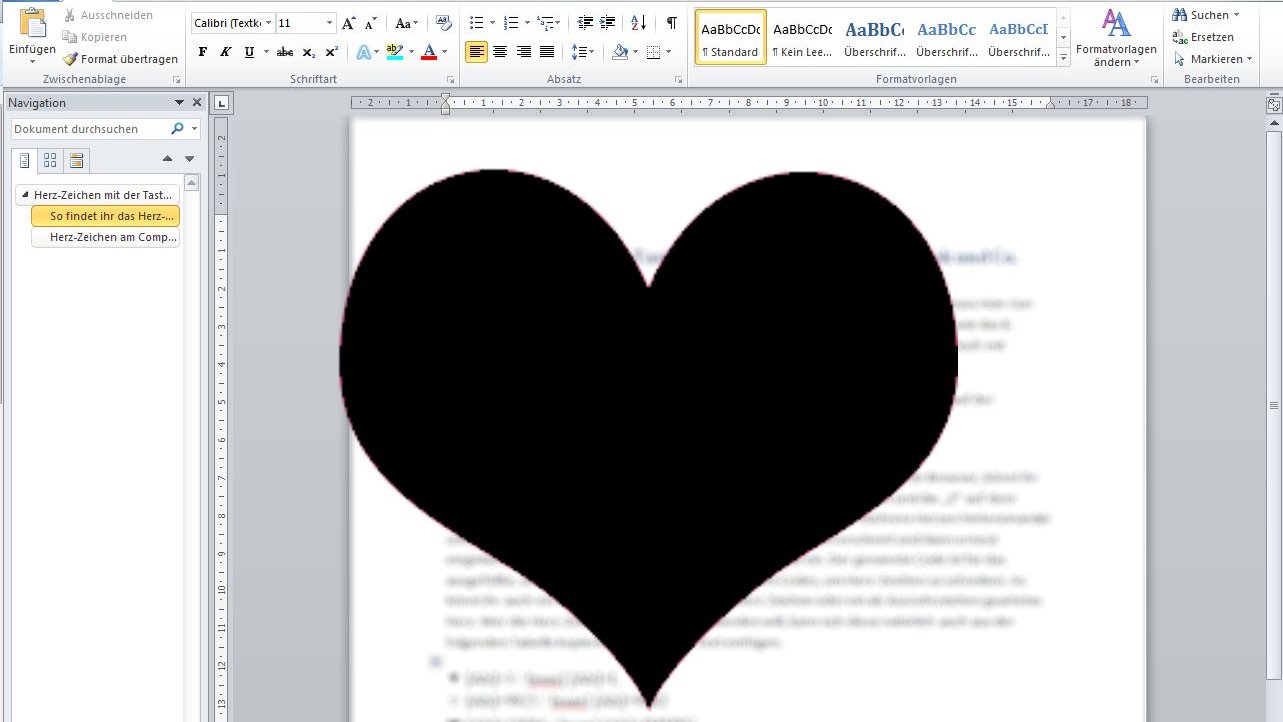Sort text with the A-Z icon
The height and width of the screenshot is (722, 1283).
pyautogui.click(x=639, y=23)
